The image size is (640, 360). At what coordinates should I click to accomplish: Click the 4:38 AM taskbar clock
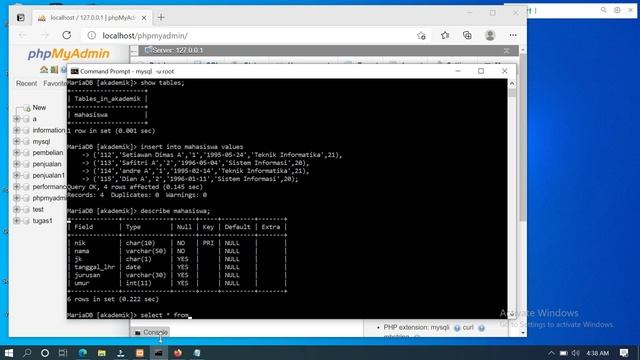[597, 353]
